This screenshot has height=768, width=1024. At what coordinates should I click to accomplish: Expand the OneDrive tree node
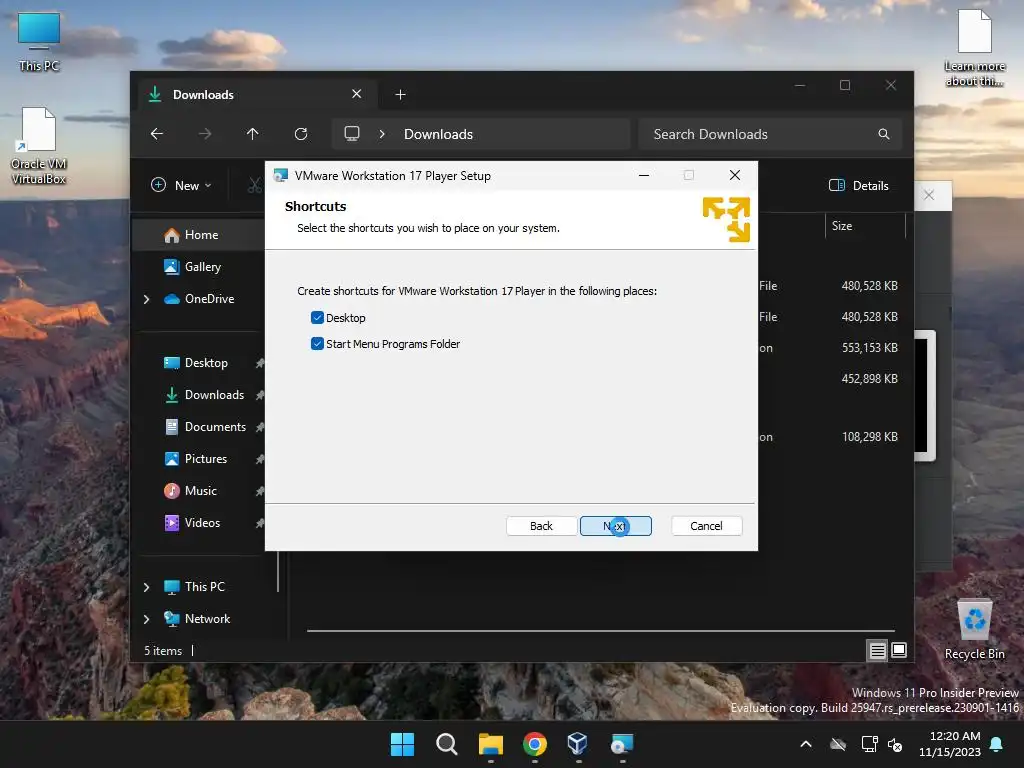click(146, 299)
